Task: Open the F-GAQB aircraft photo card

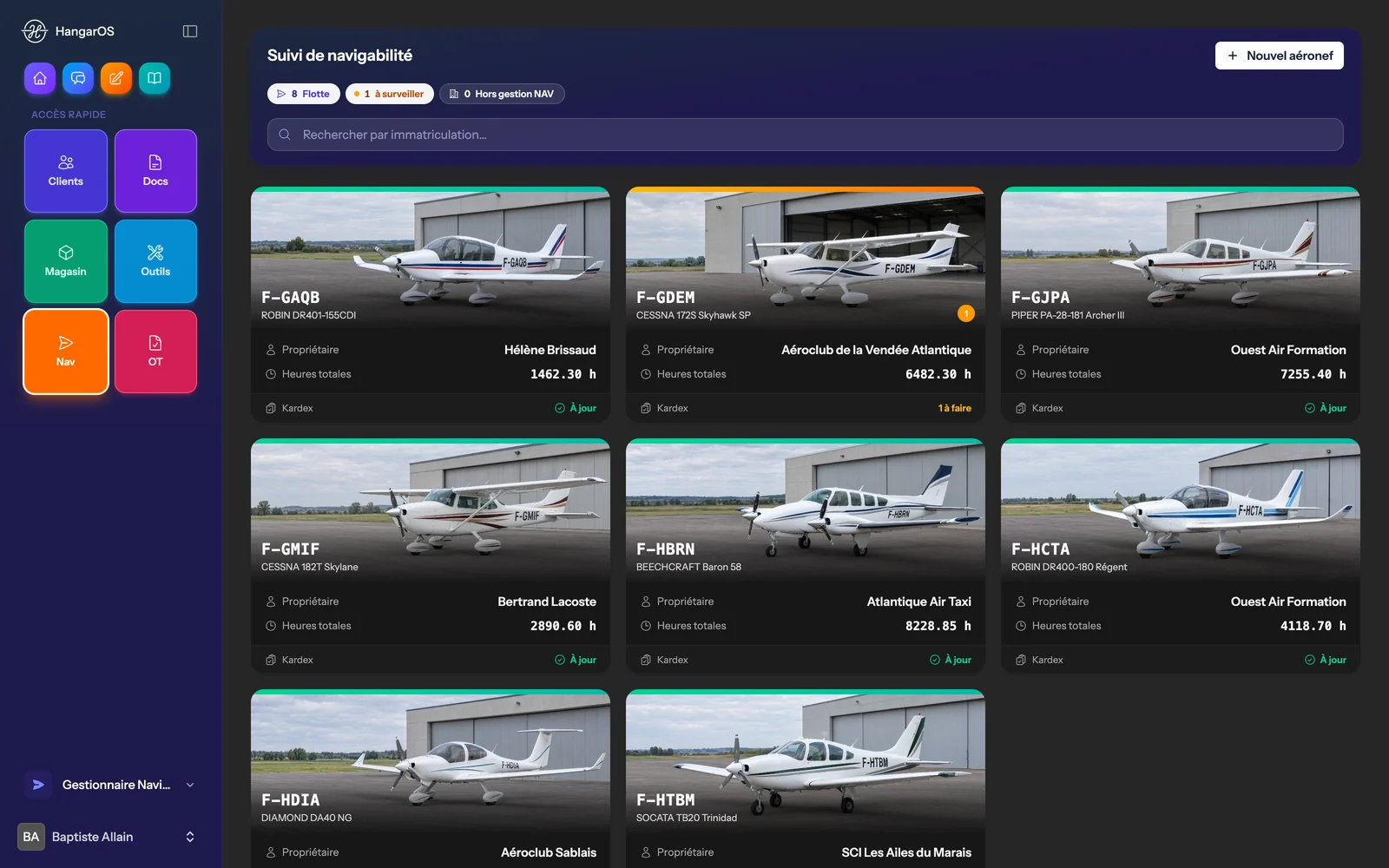Action: (x=431, y=258)
